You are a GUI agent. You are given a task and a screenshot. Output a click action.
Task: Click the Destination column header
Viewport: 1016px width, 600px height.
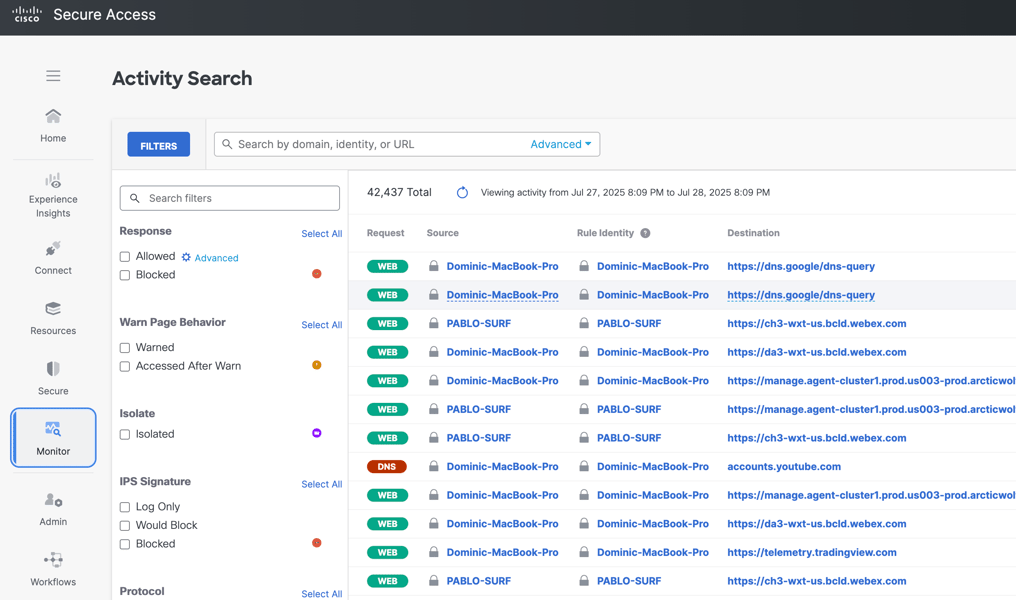click(753, 233)
